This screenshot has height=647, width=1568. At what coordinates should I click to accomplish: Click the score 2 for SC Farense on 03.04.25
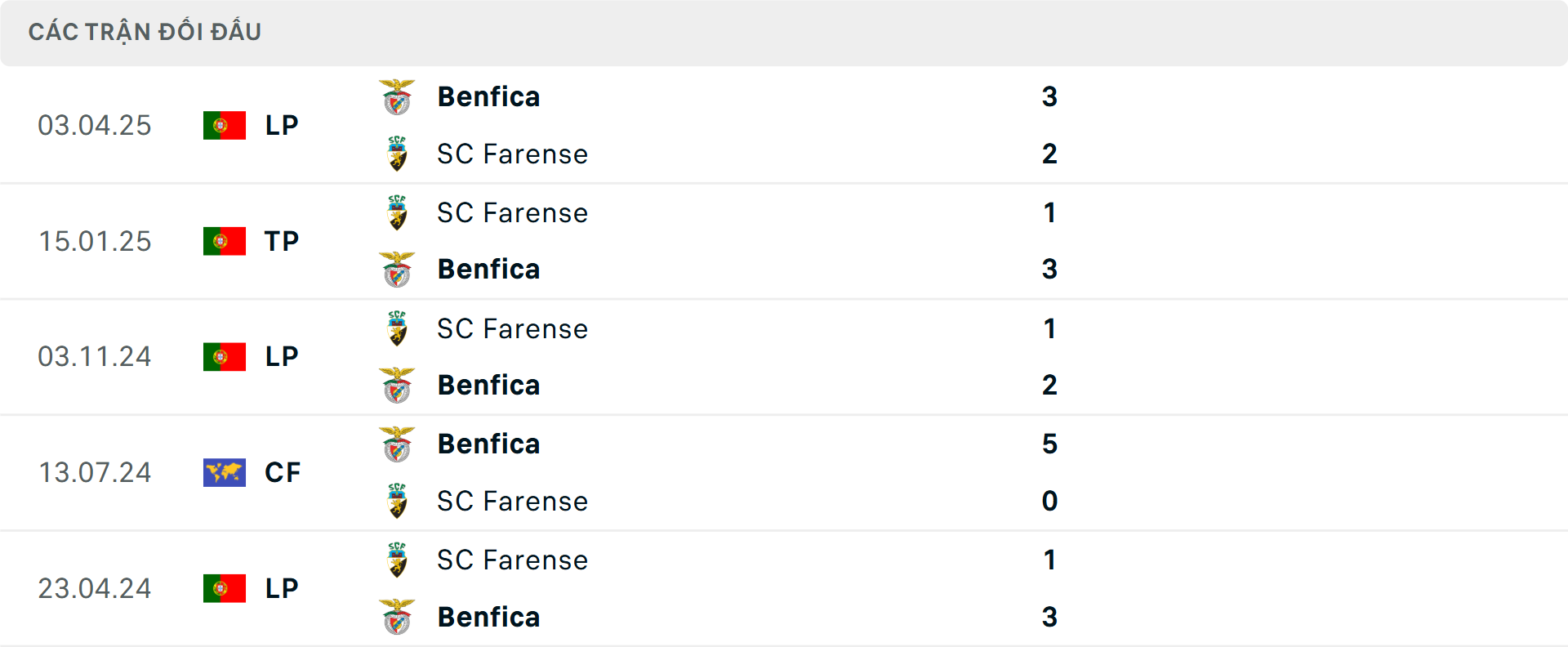tap(1050, 154)
